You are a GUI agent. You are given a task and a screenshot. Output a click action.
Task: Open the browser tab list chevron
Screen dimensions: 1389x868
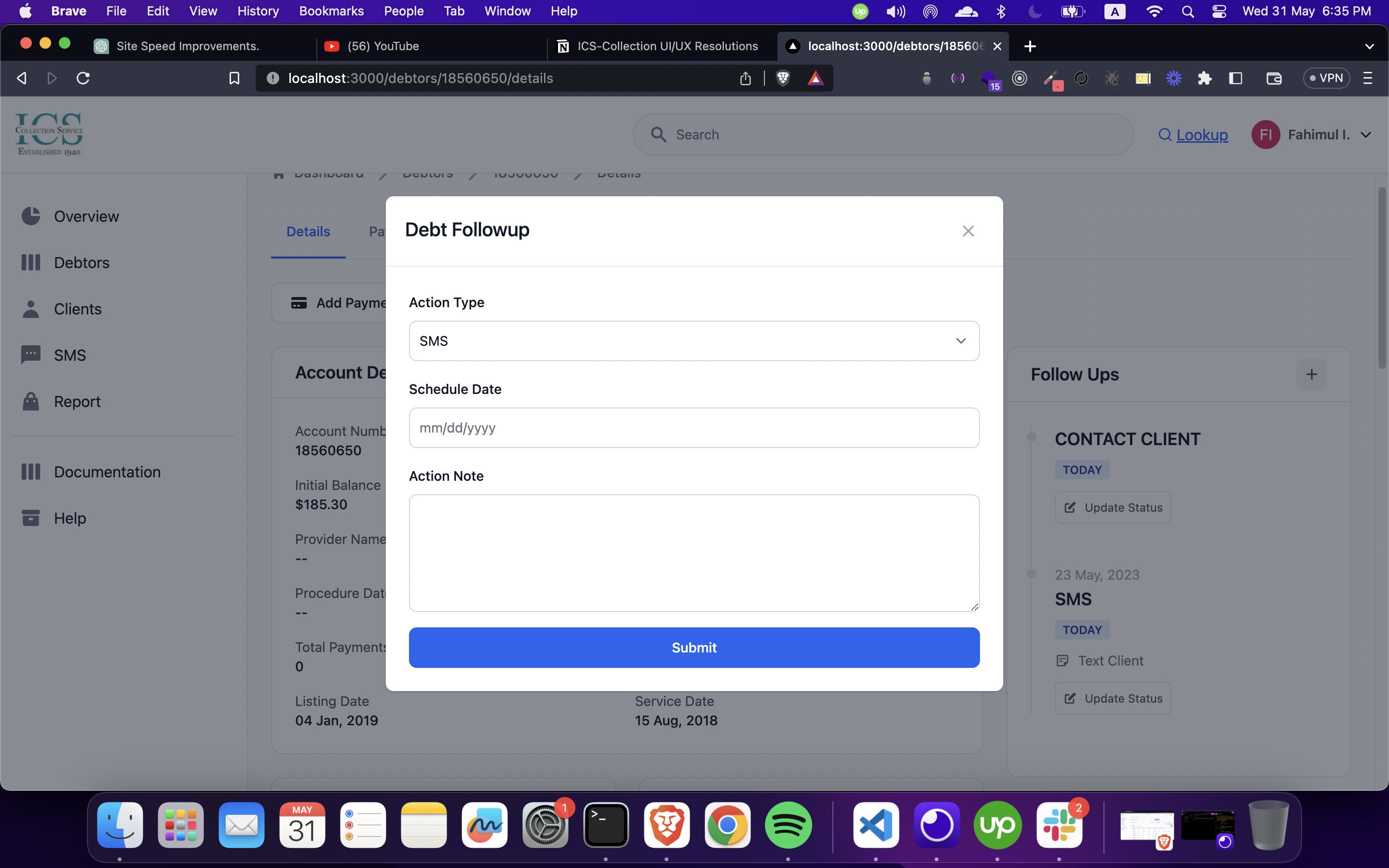coord(1370,46)
